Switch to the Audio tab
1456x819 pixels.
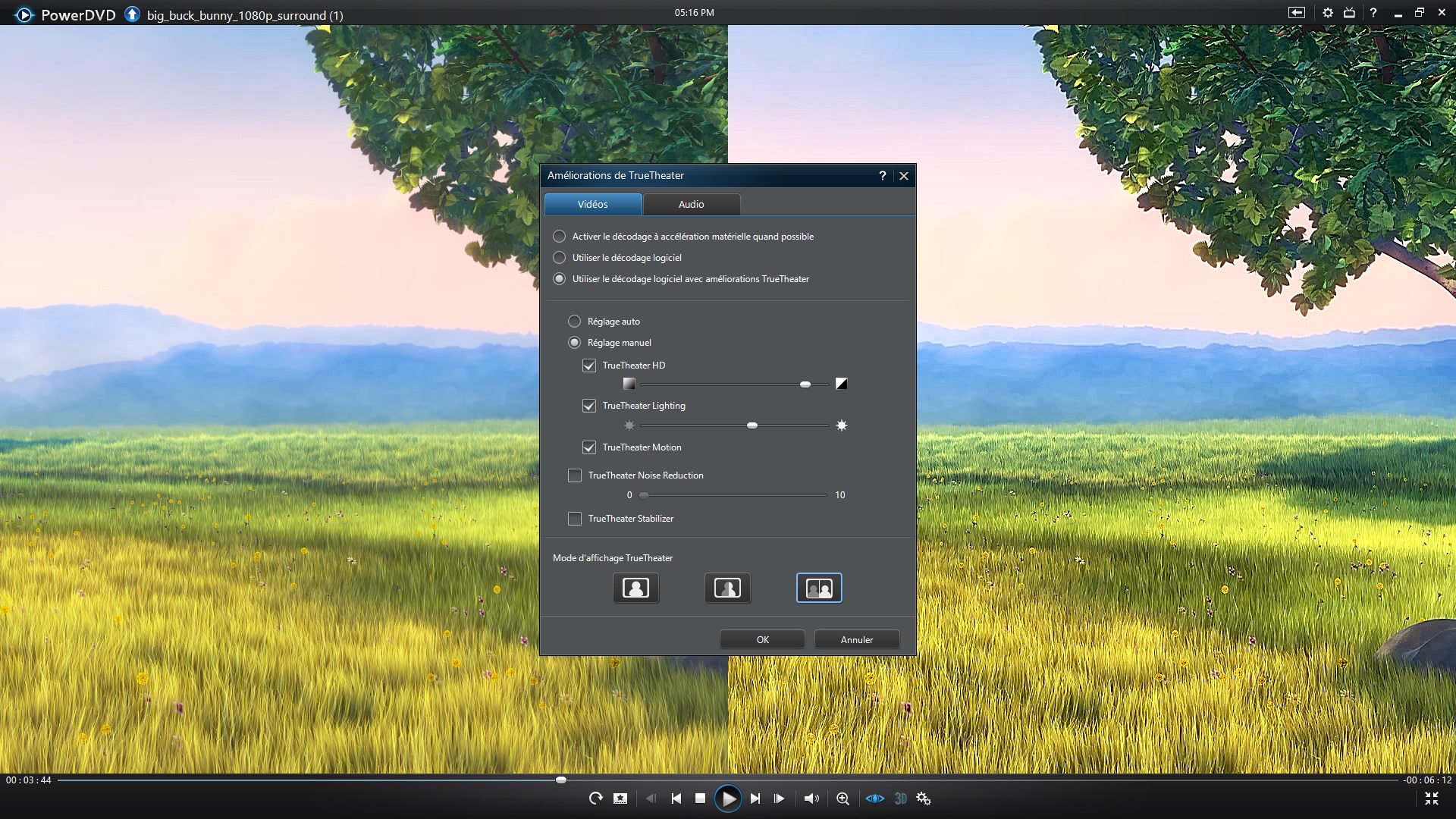pyautogui.click(x=691, y=204)
